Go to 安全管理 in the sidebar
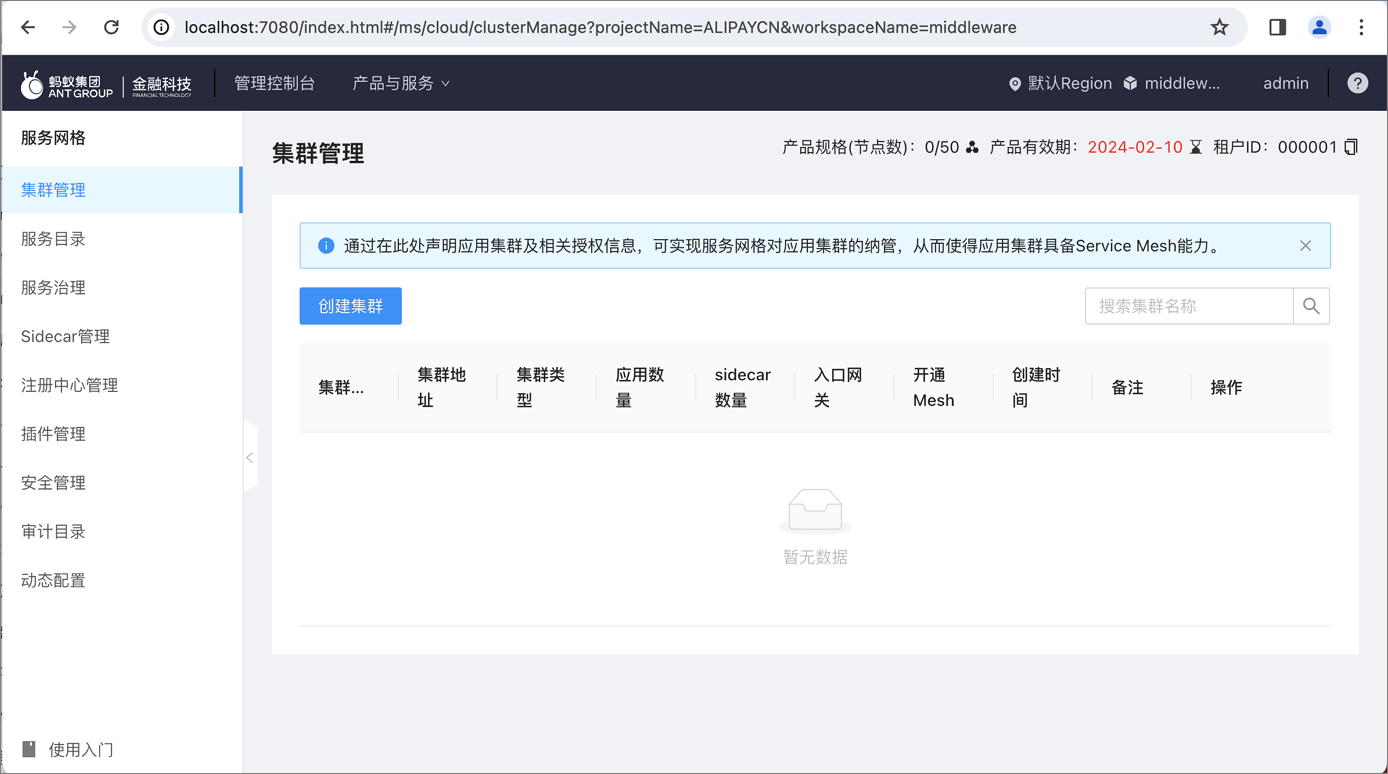1388x774 pixels. click(121, 483)
